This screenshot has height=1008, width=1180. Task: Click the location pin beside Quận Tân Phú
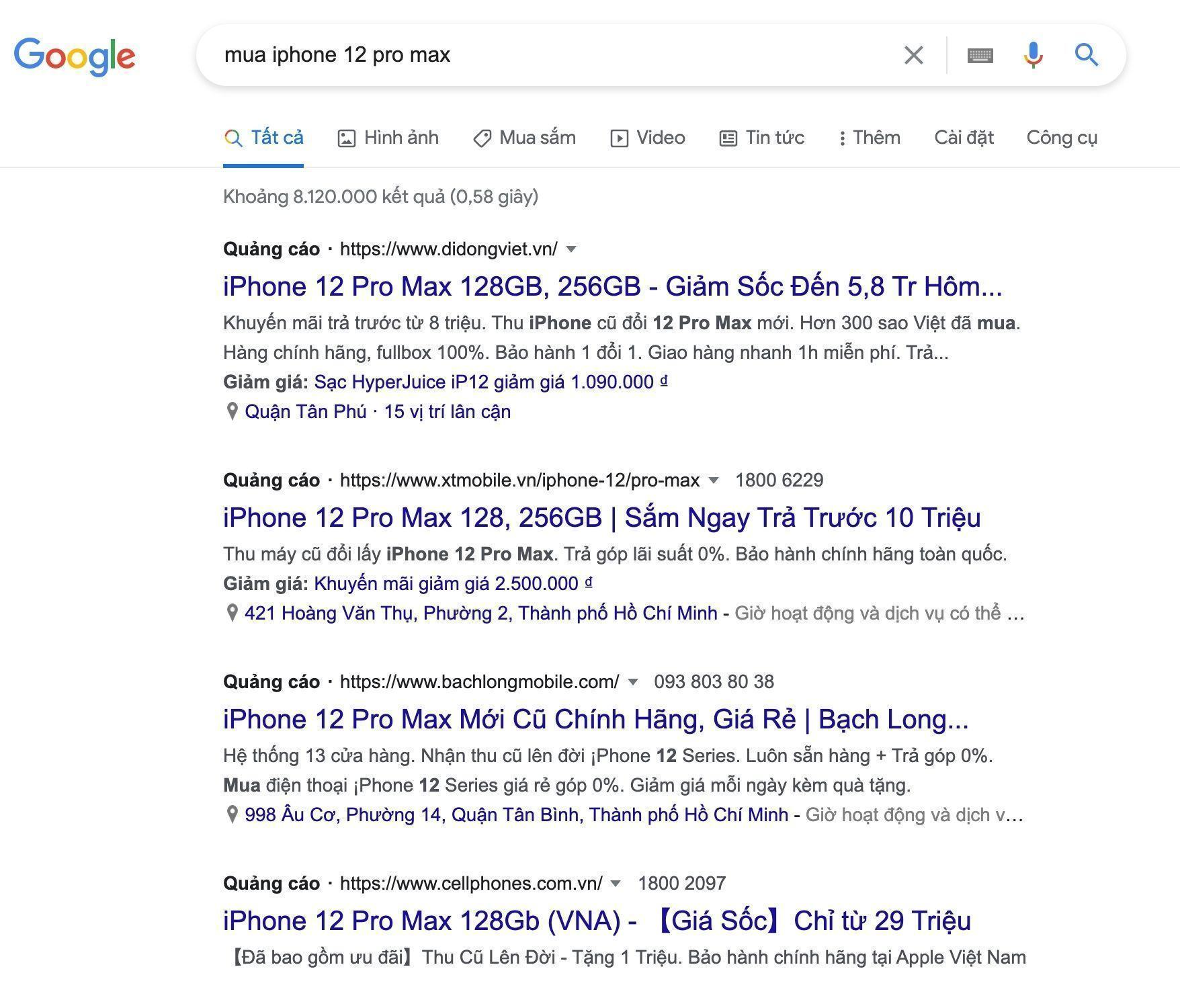[232, 411]
